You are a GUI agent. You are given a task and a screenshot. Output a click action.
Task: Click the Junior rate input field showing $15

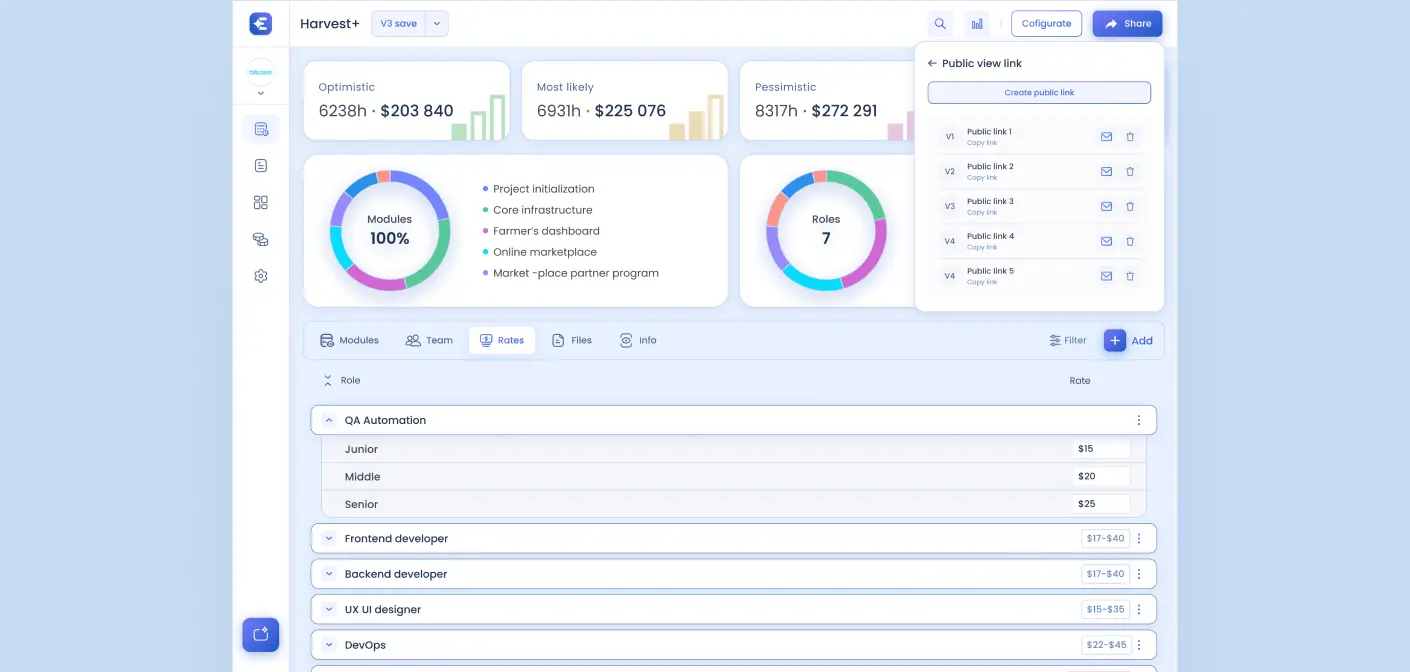coord(1101,449)
